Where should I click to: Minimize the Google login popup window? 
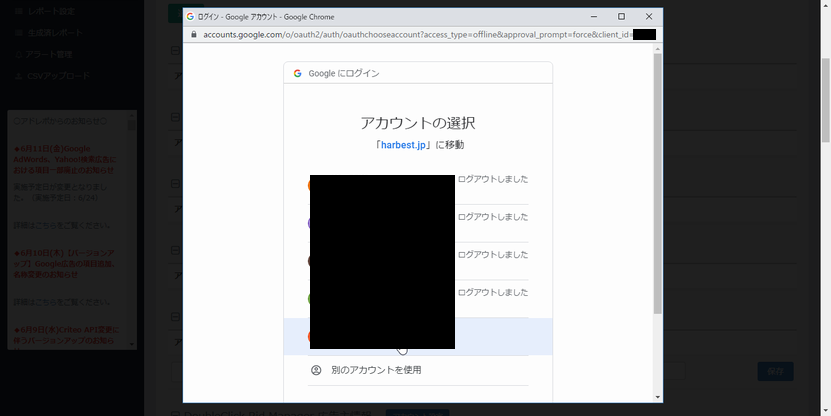point(594,16)
